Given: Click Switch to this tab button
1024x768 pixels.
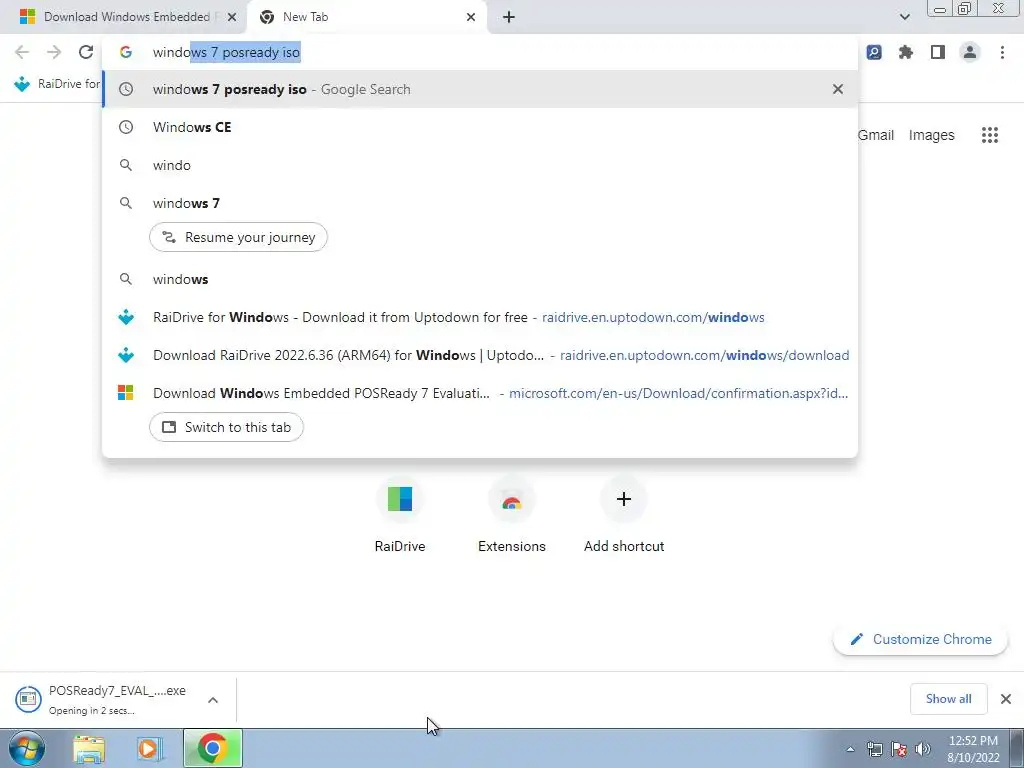Looking at the screenshot, I should click(x=226, y=427).
